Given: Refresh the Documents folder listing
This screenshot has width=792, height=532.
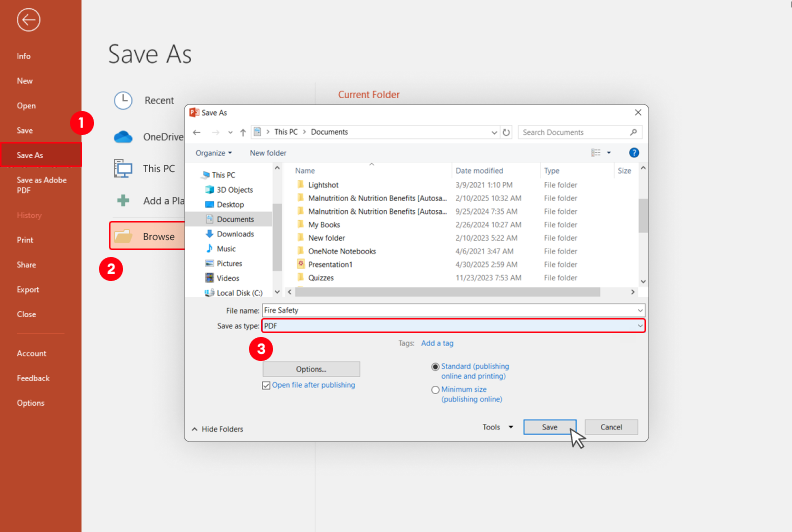Looking at the screenshot, I should (x=506, y=132).
